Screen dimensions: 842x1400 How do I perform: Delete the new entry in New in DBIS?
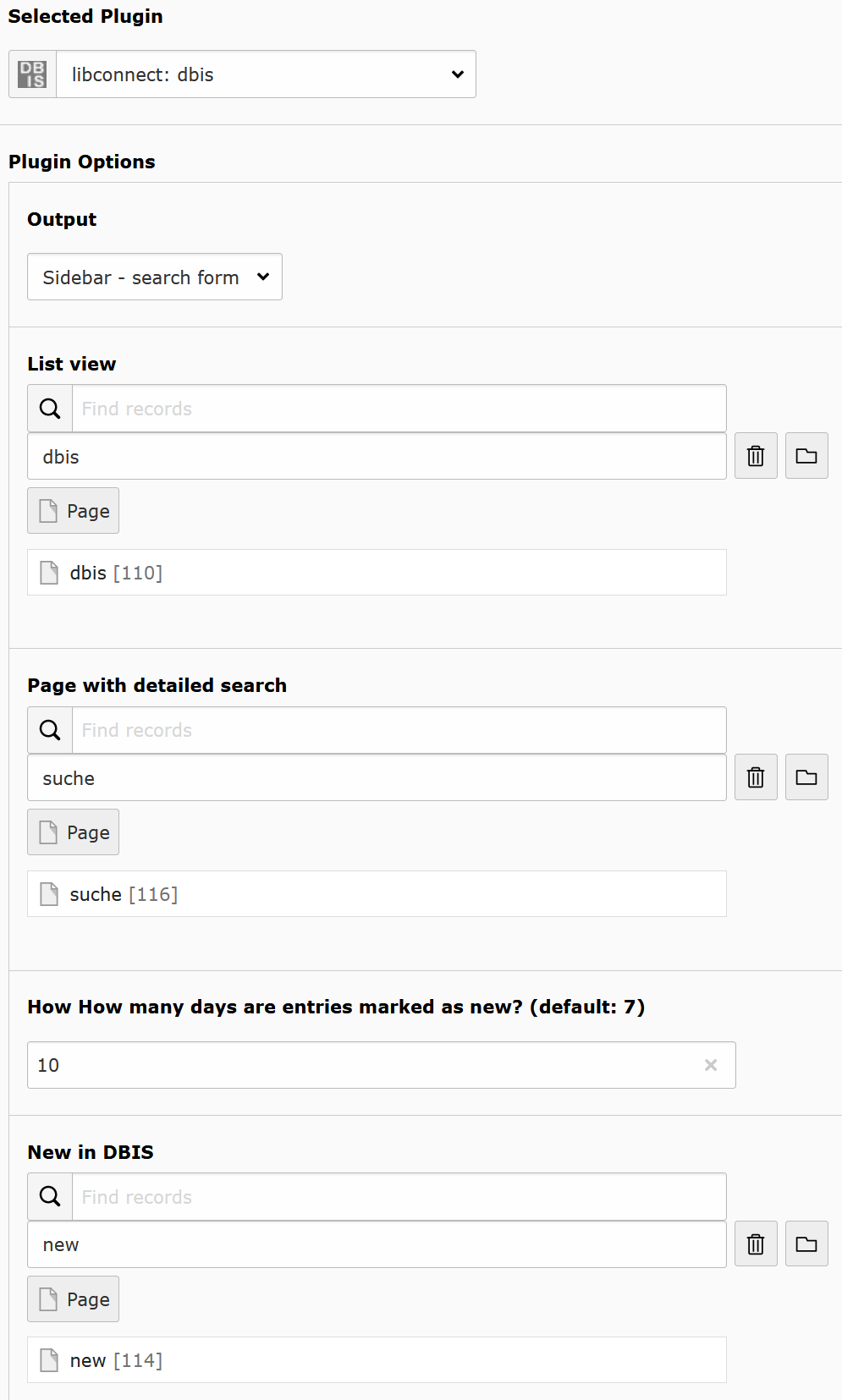(756, 1244)
